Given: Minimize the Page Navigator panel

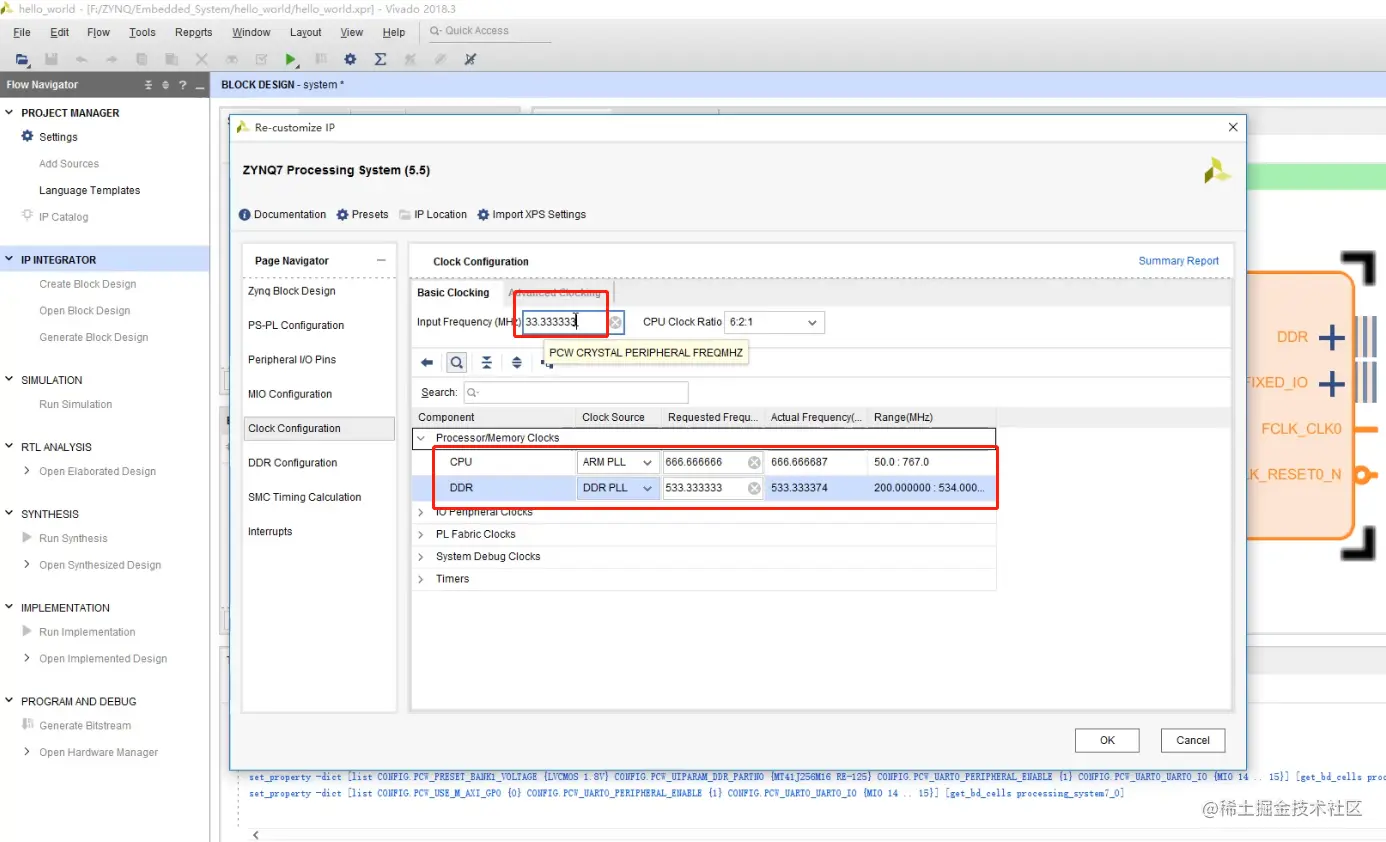Looking at the screenshot, I should pos(381,261).
